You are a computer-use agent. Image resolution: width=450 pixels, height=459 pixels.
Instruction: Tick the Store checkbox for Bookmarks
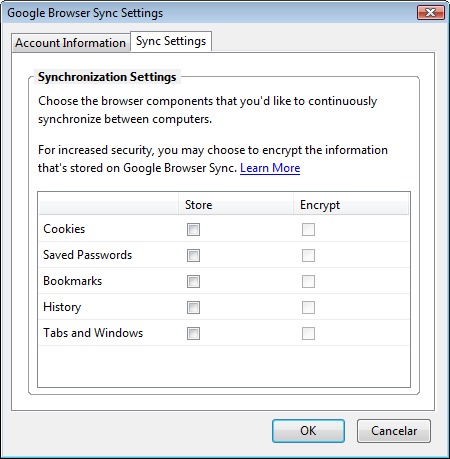coord(193,281)
